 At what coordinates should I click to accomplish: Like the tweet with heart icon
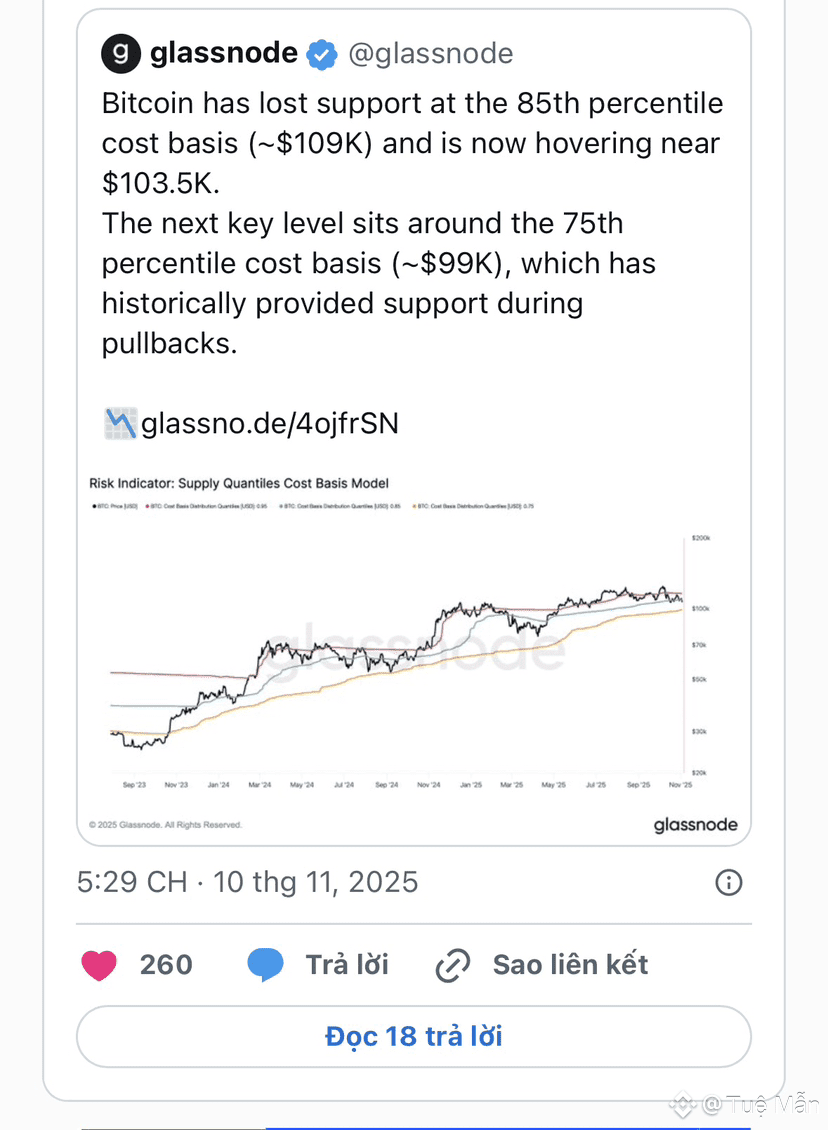(99, 965)
